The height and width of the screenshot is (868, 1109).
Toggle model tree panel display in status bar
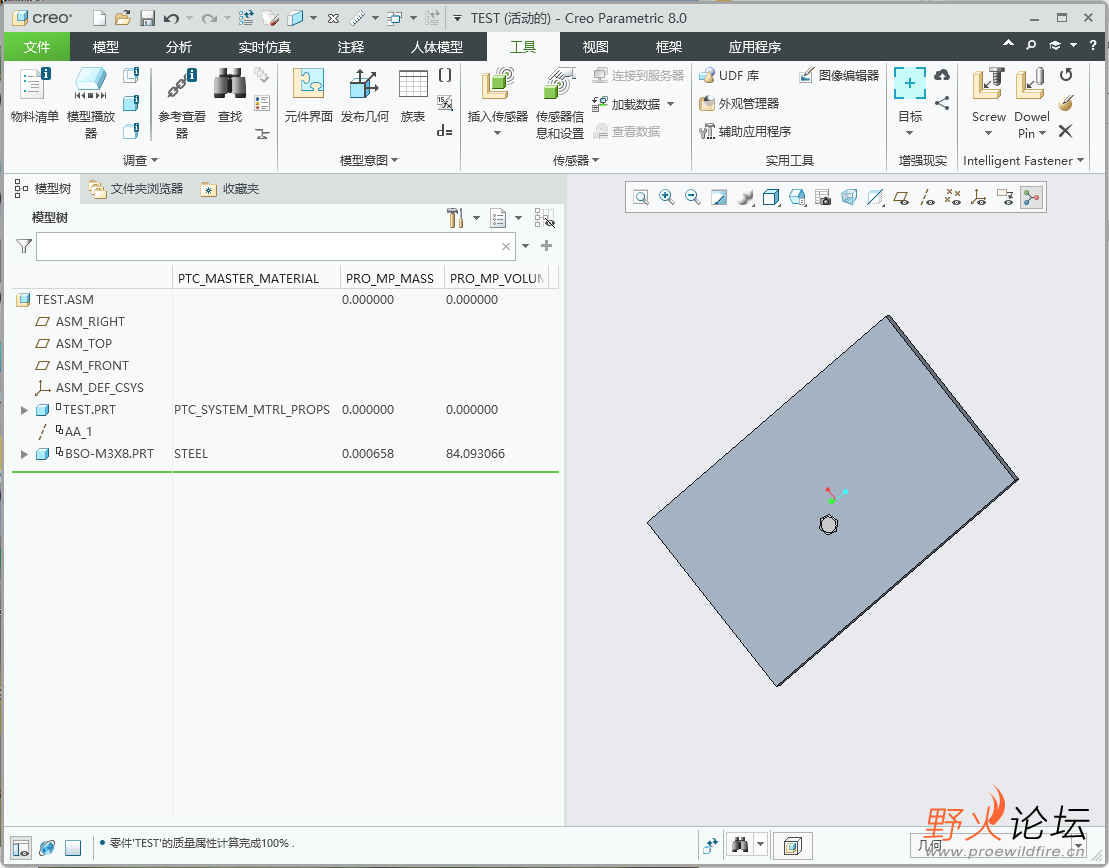click(x=21, y=847)
